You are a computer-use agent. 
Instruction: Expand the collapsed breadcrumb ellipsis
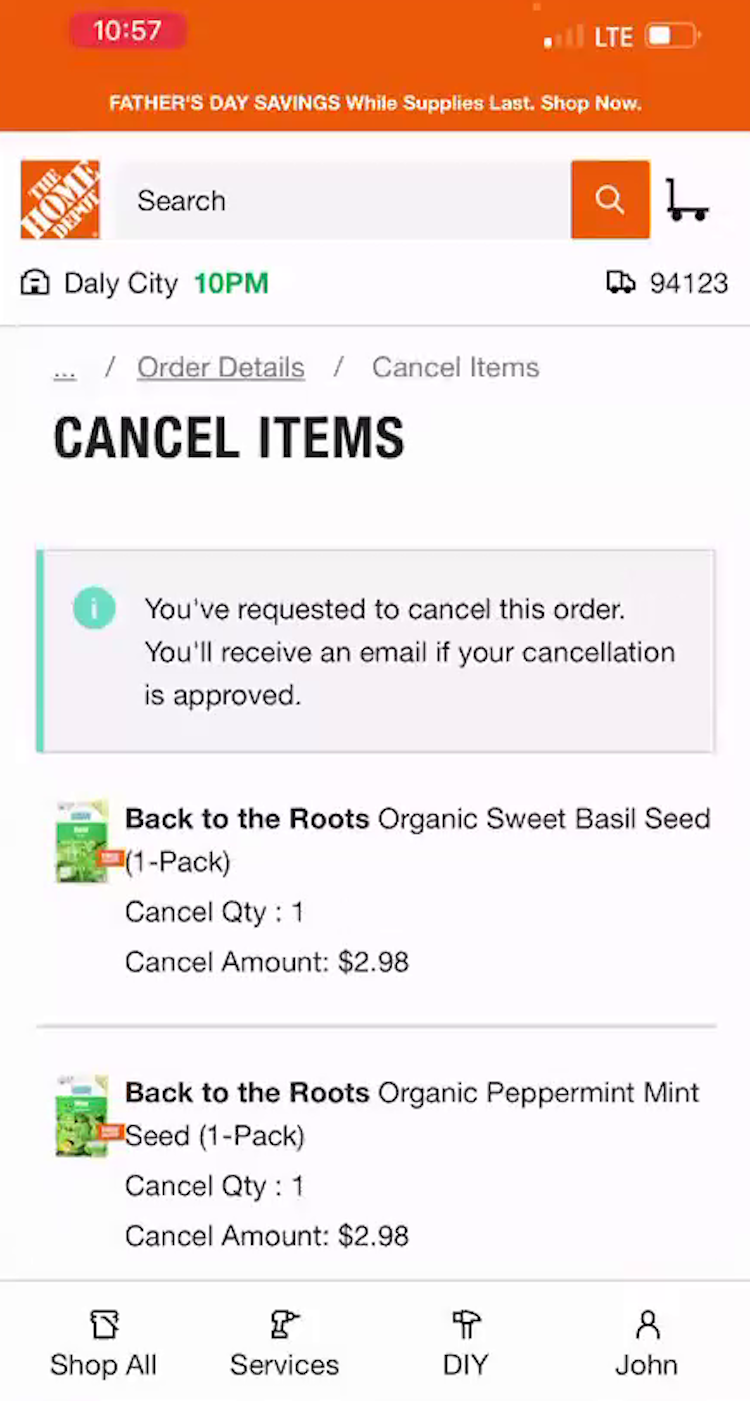65,368
